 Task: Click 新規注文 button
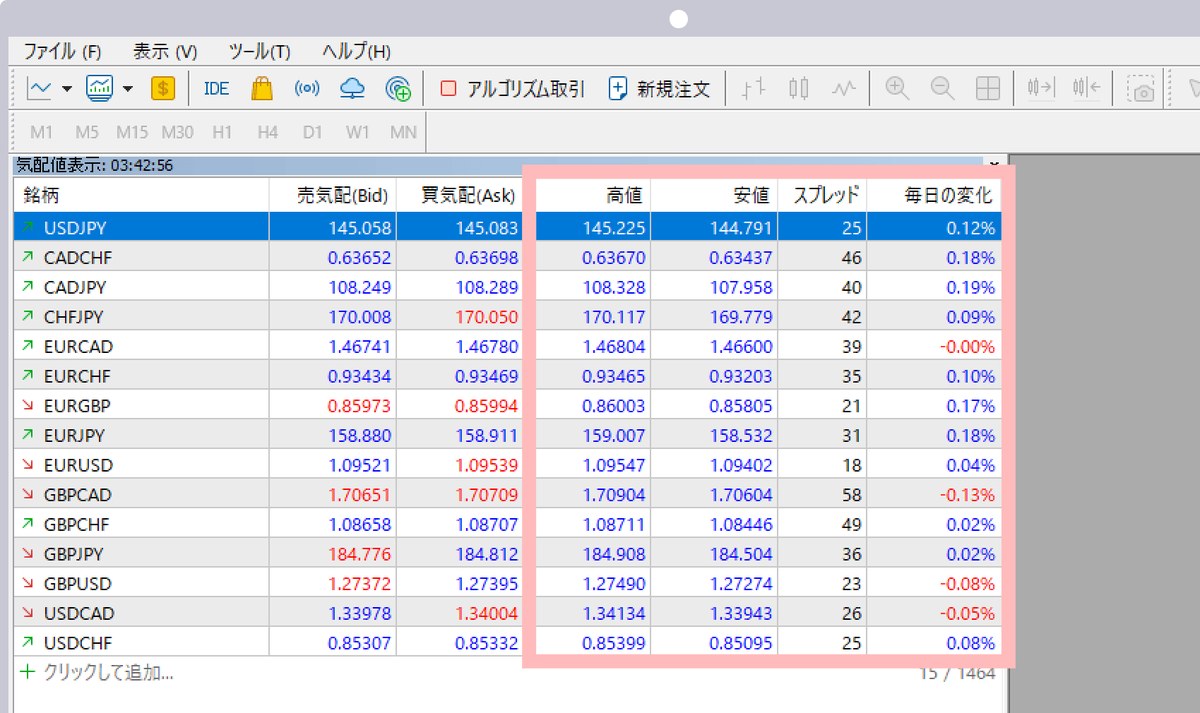[660, 88]
